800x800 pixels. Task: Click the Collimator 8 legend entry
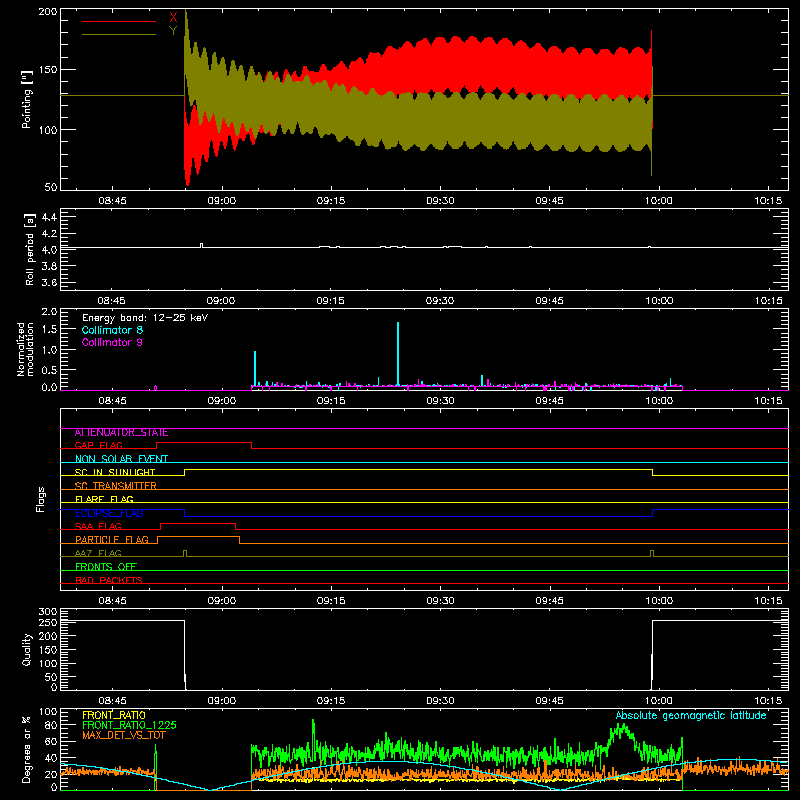pyautogui.click(x=112, y=330)
